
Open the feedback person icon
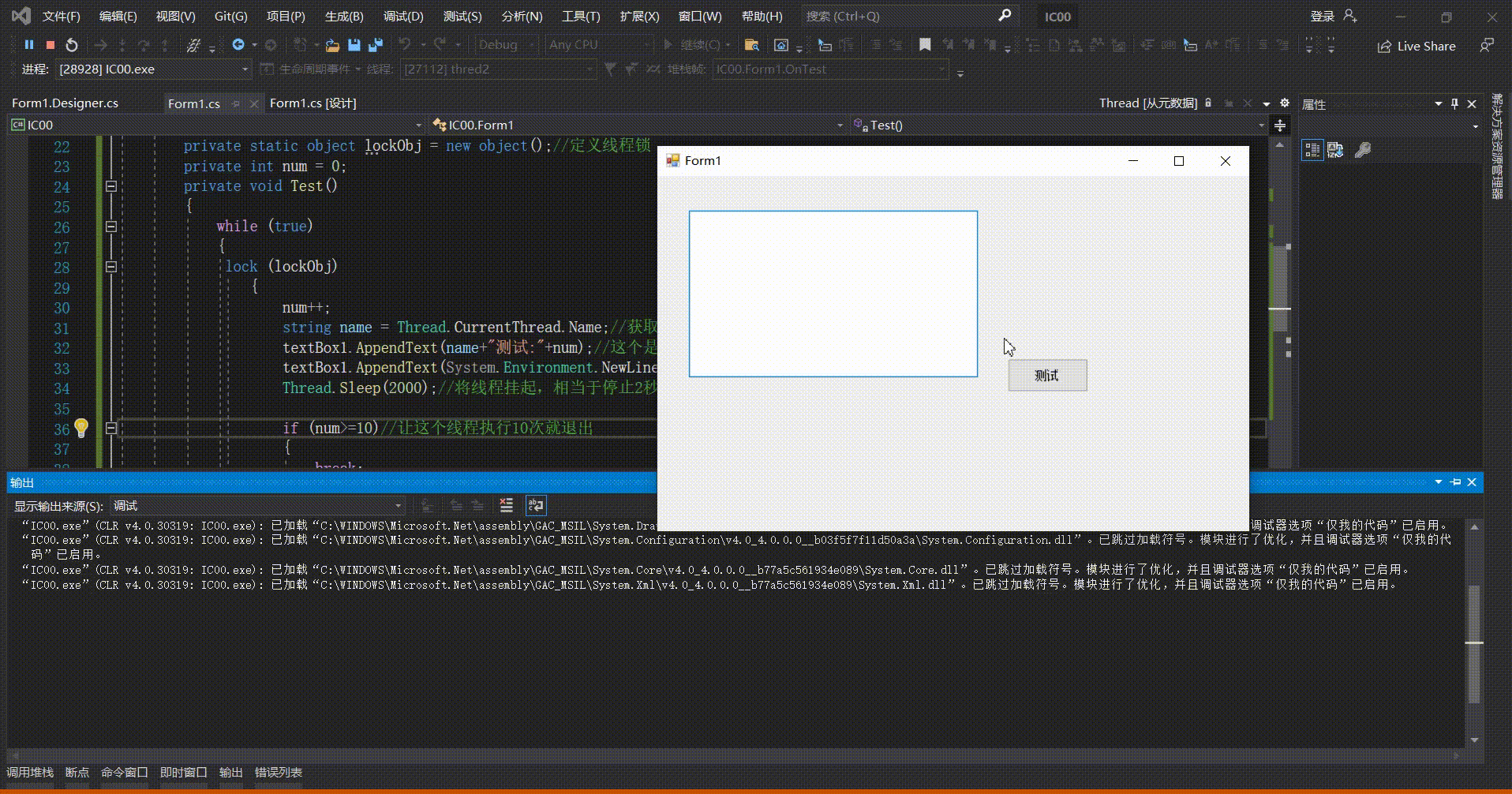[1487, 46]
